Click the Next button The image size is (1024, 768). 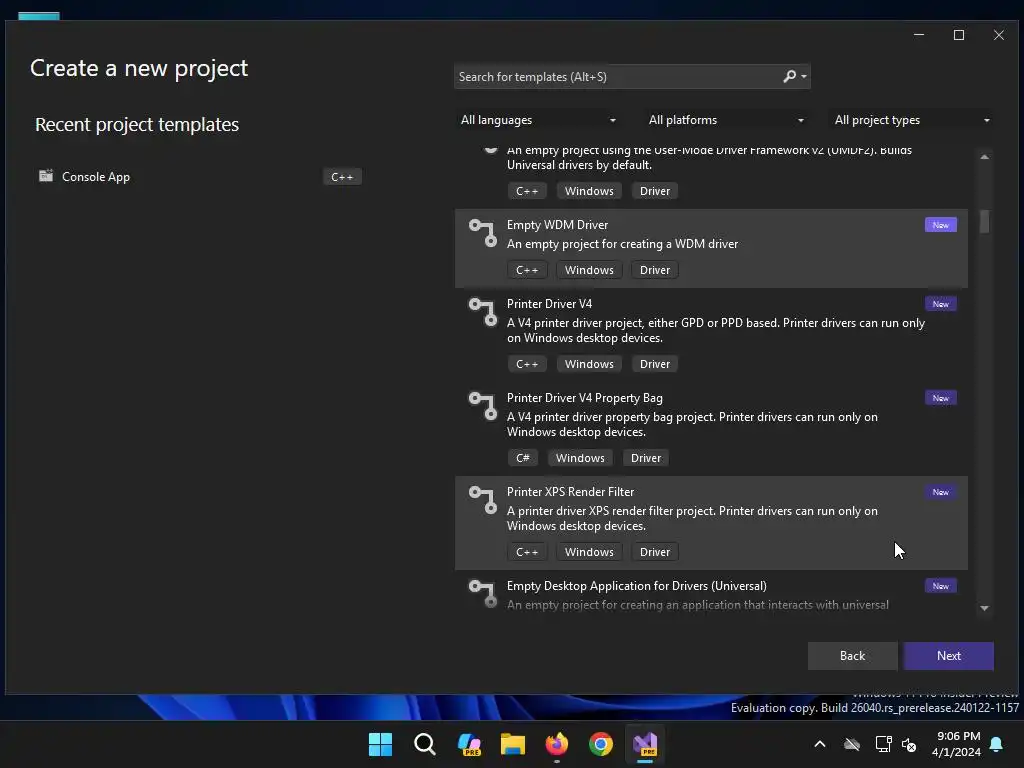949,656
